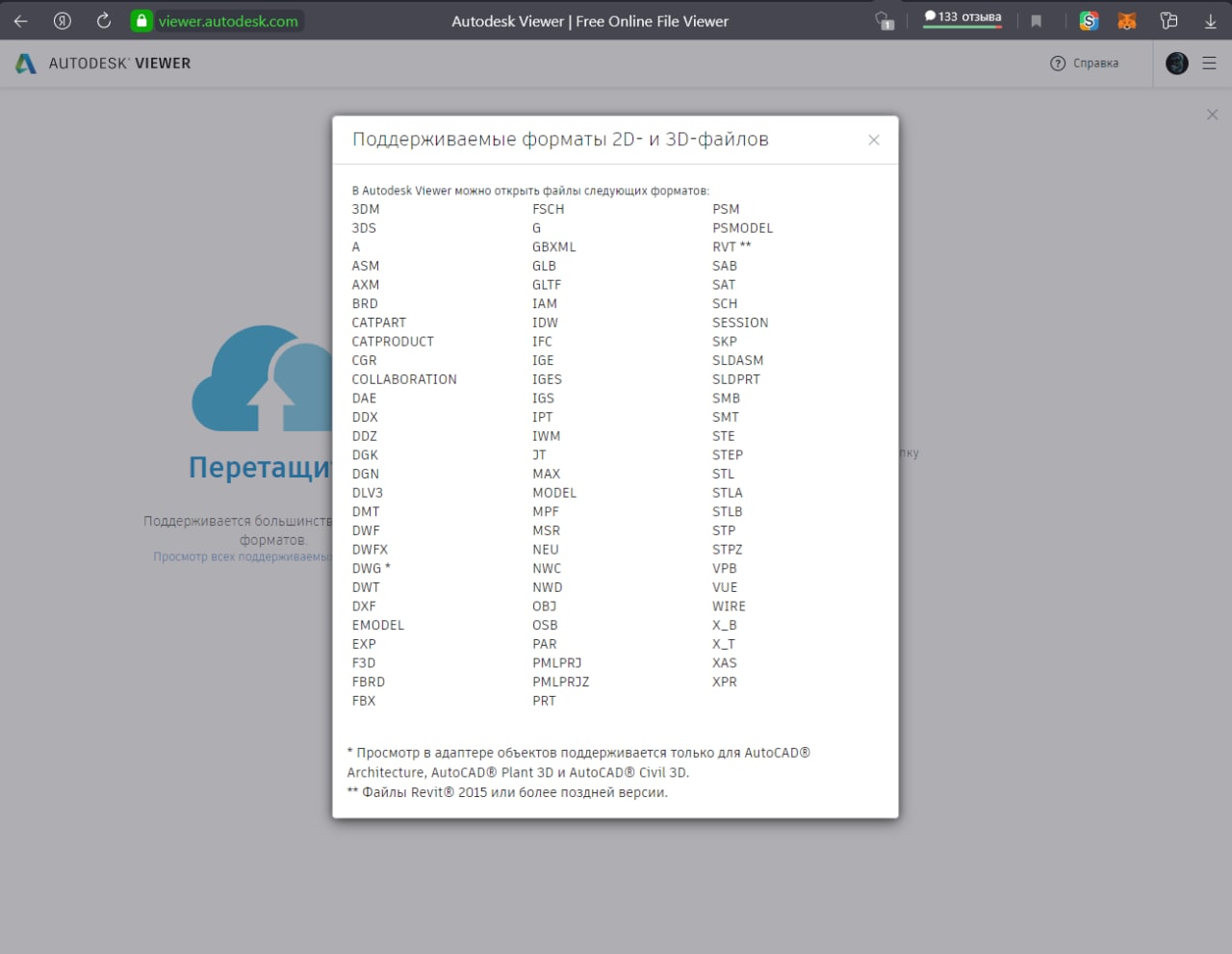Screen dimensions: 1232x954
Task: Click the AUTODESK VIEWER title
Action: (x=119, y=64)
